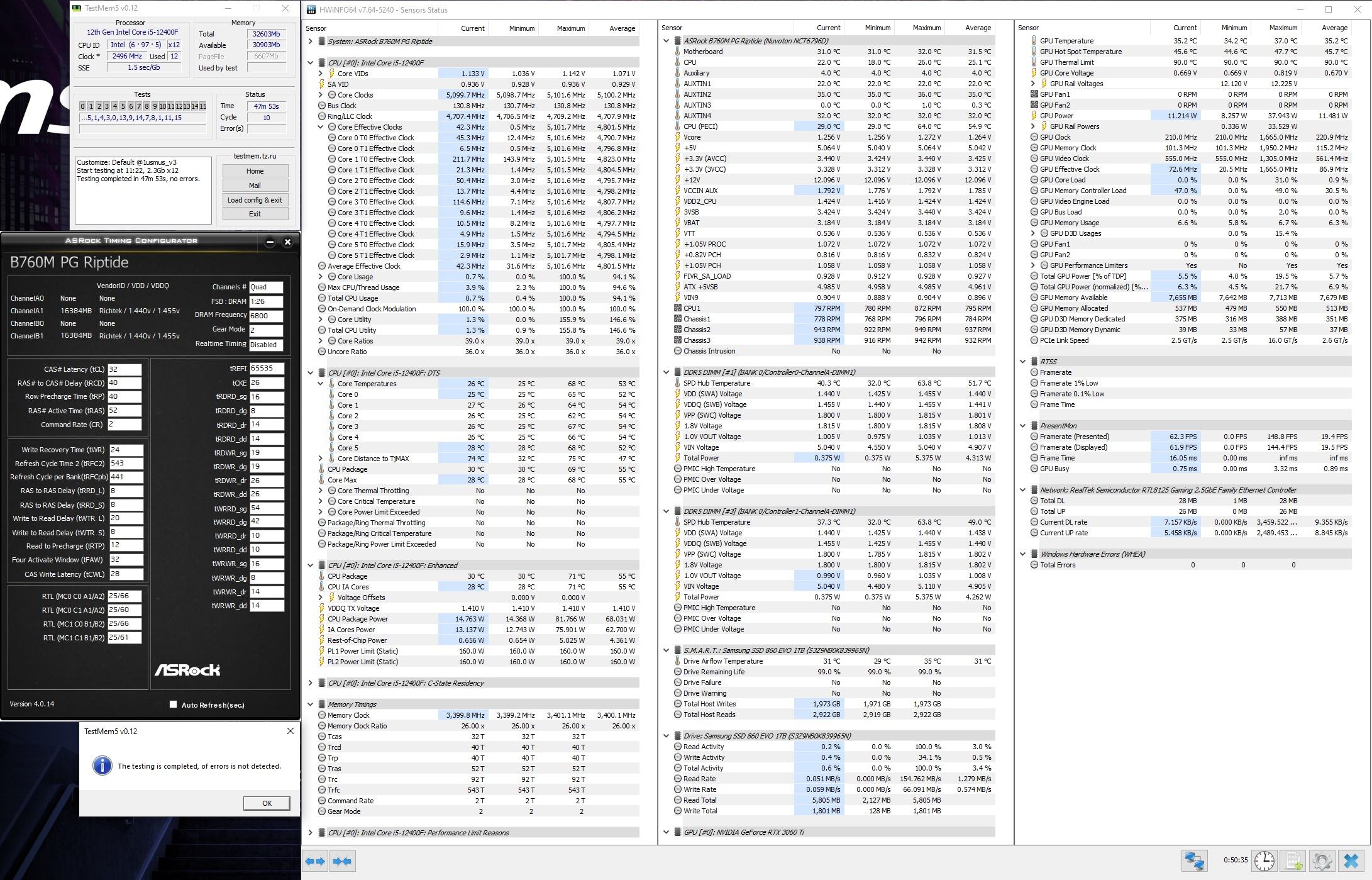Expand the Core Clocks row

(321, 95)
